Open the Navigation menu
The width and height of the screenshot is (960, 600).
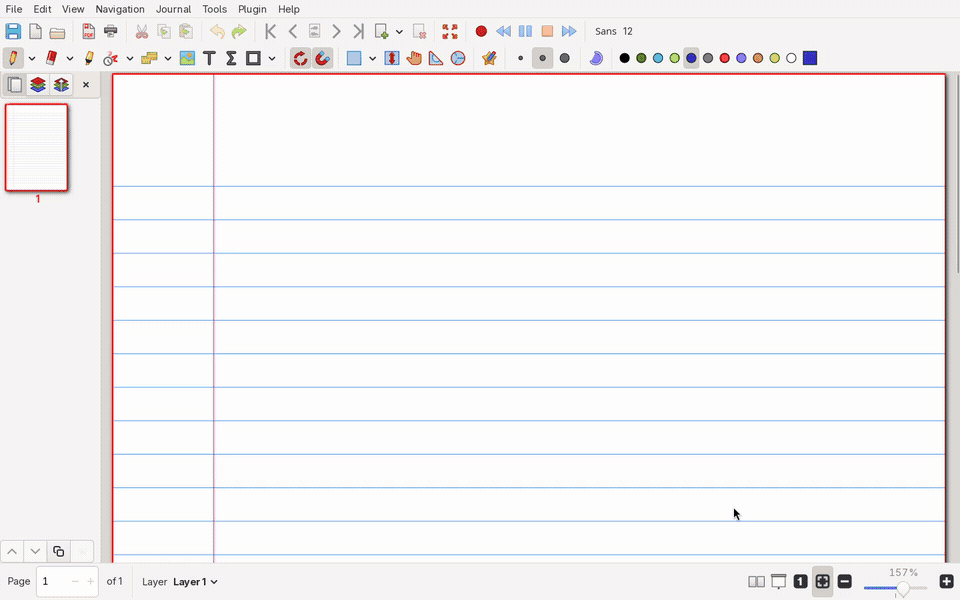click(120, 9)
